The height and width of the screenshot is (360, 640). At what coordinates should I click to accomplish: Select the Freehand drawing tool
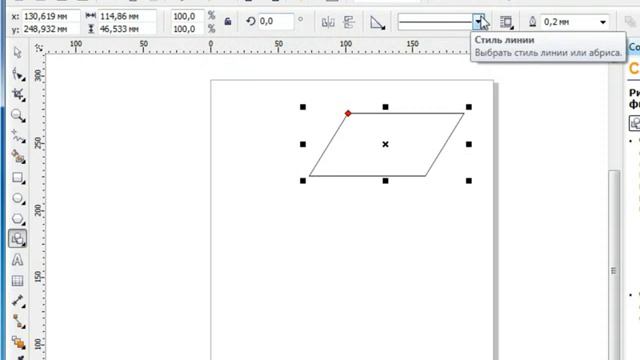point(18,136)
